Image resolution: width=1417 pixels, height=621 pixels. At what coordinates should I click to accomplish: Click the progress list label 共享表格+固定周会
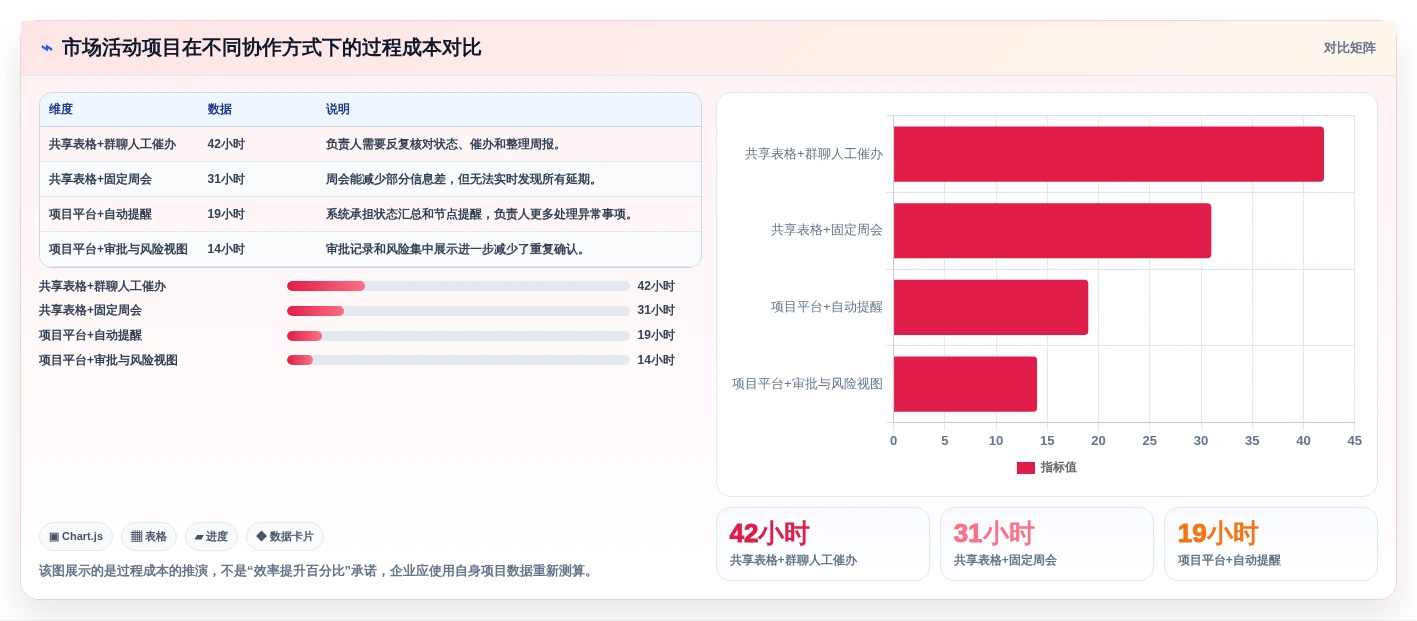90,311
